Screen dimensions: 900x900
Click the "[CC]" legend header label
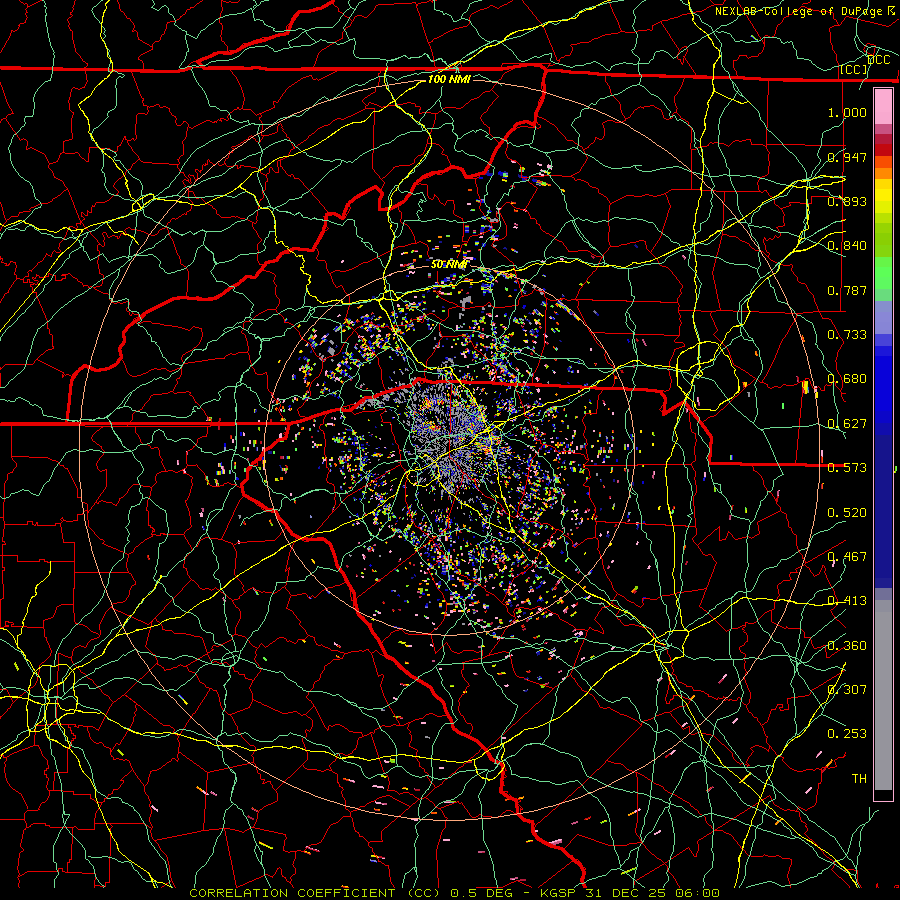tap(854, 69)
